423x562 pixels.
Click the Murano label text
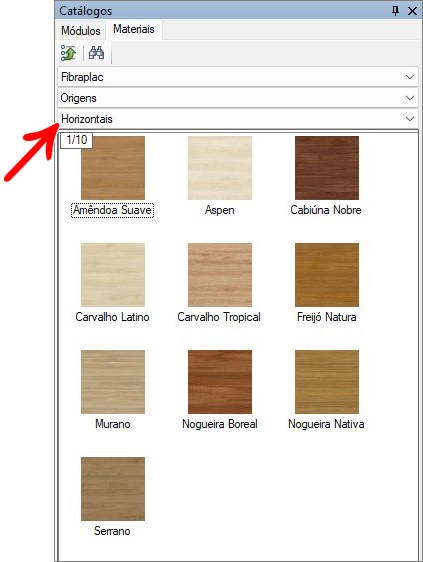point(113,424)
